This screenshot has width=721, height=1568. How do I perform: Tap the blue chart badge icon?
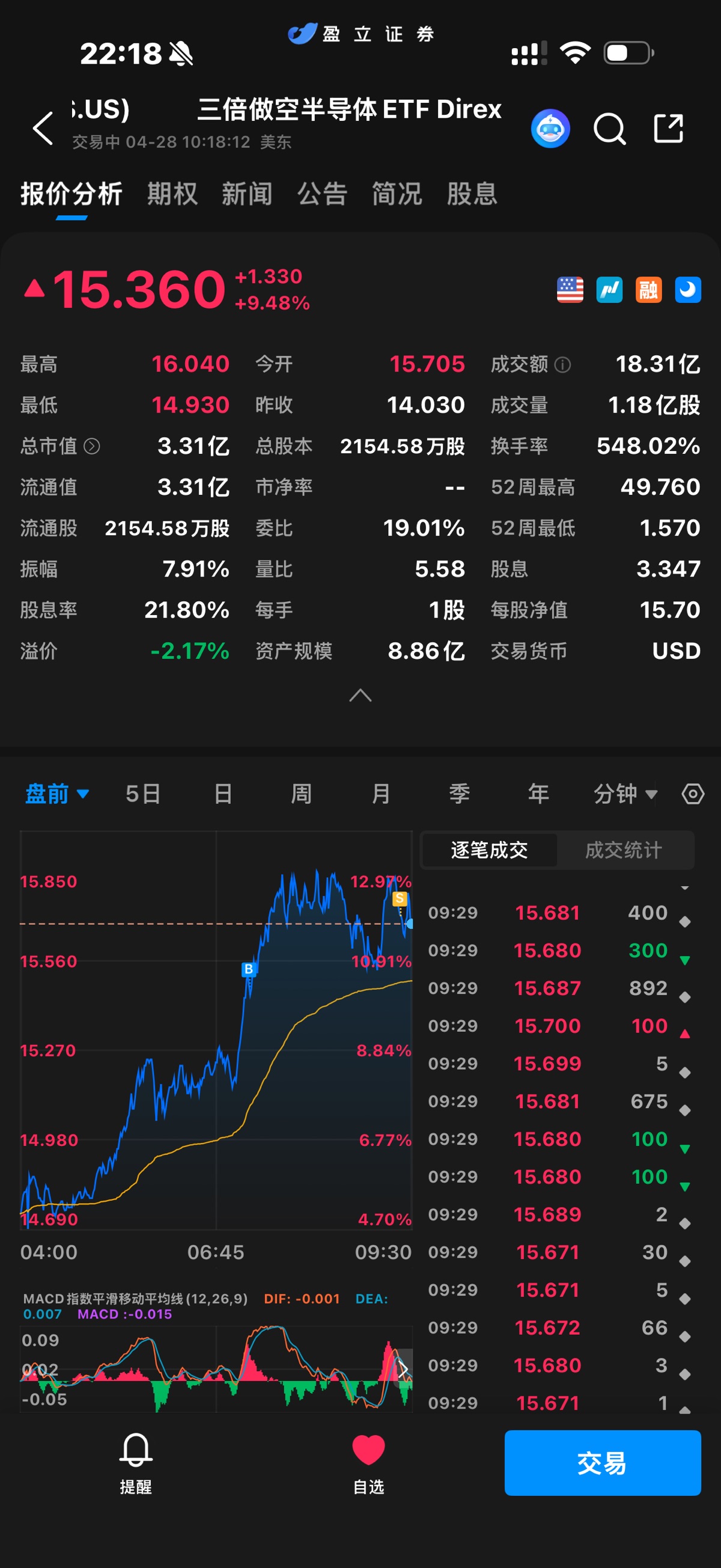[x=609, y=290]
